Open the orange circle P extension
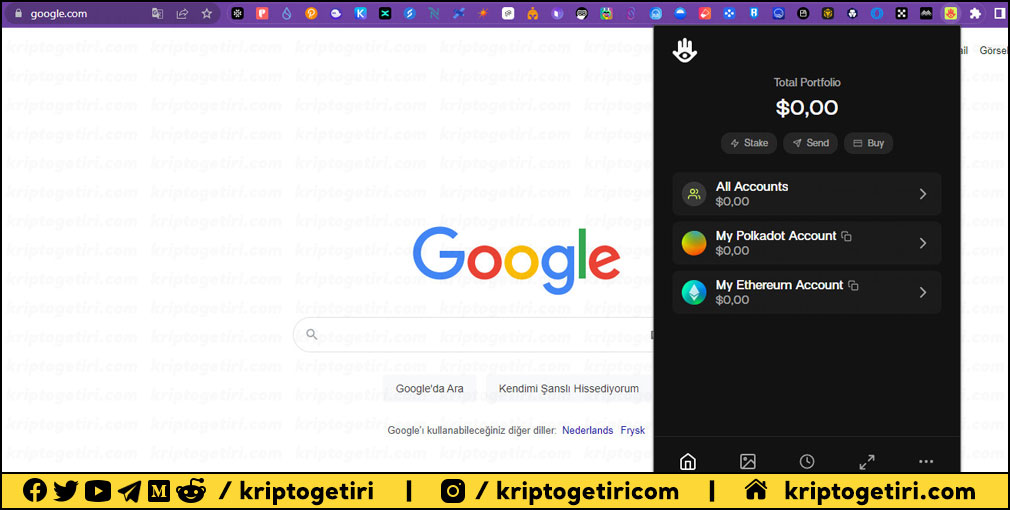1010x510 pixels. 311,13
